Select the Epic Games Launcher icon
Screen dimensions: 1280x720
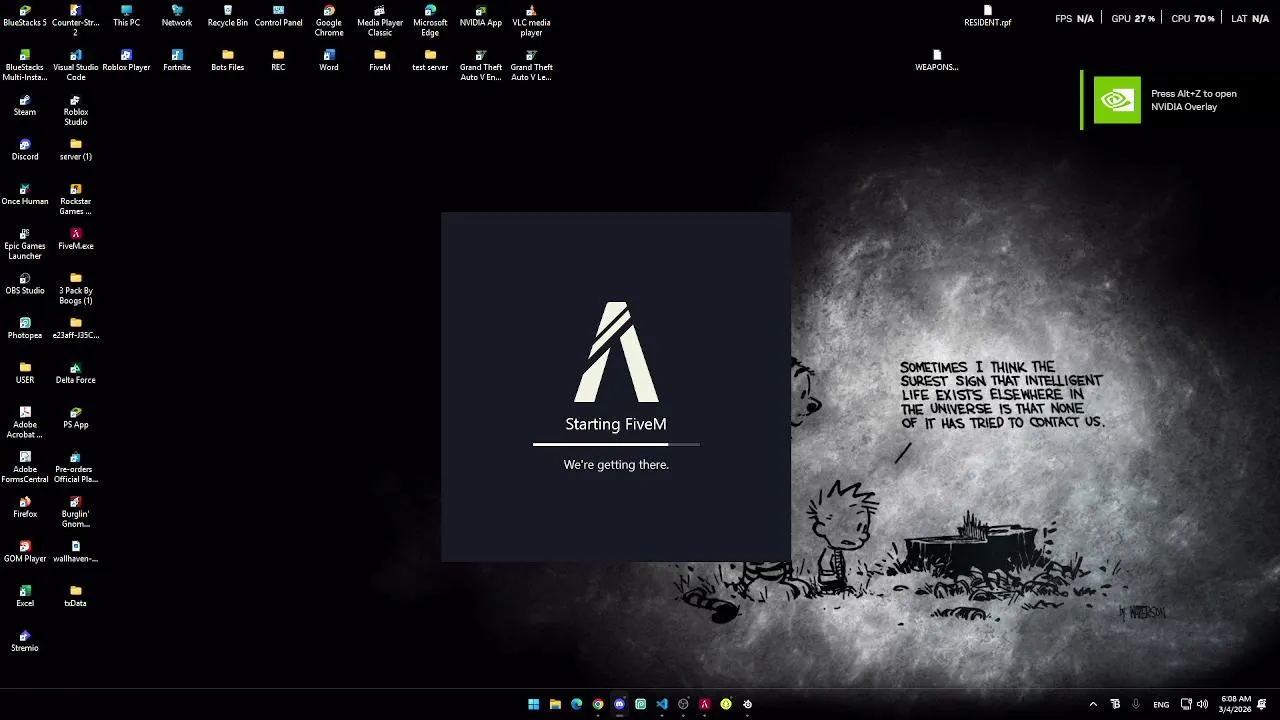pyautogui.click(x=25, y=245)
